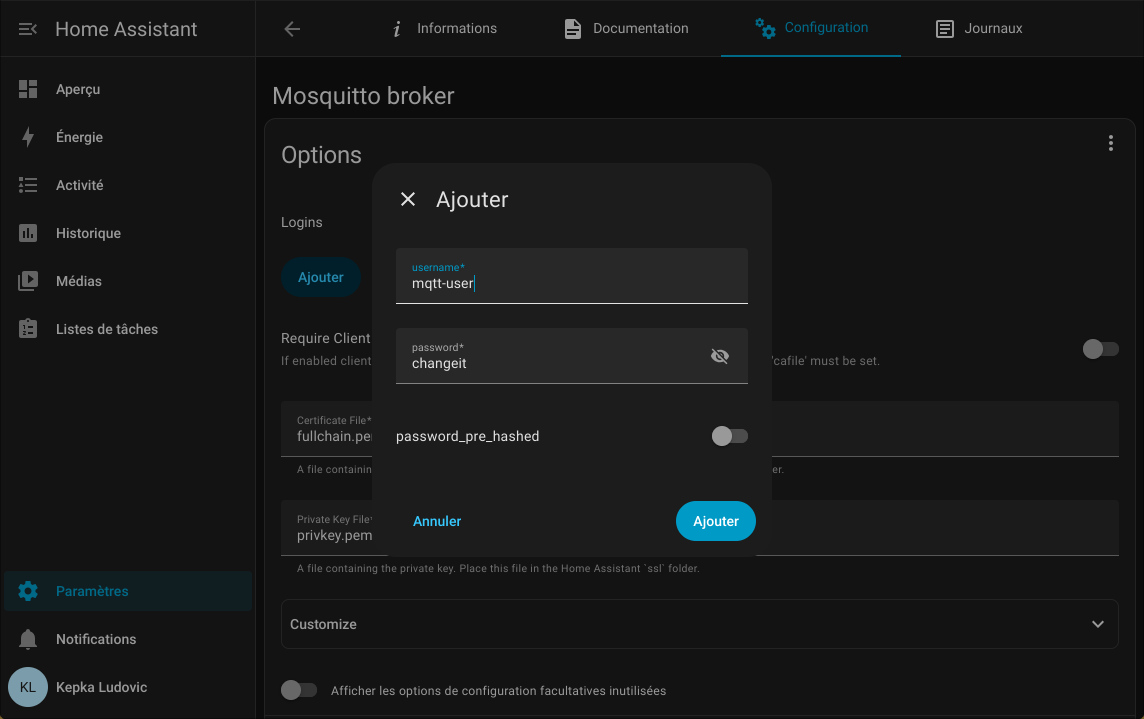Open Listes de tâches clipboard icon
Viewport: 1144px width, 719px height.
coord(28,329)
